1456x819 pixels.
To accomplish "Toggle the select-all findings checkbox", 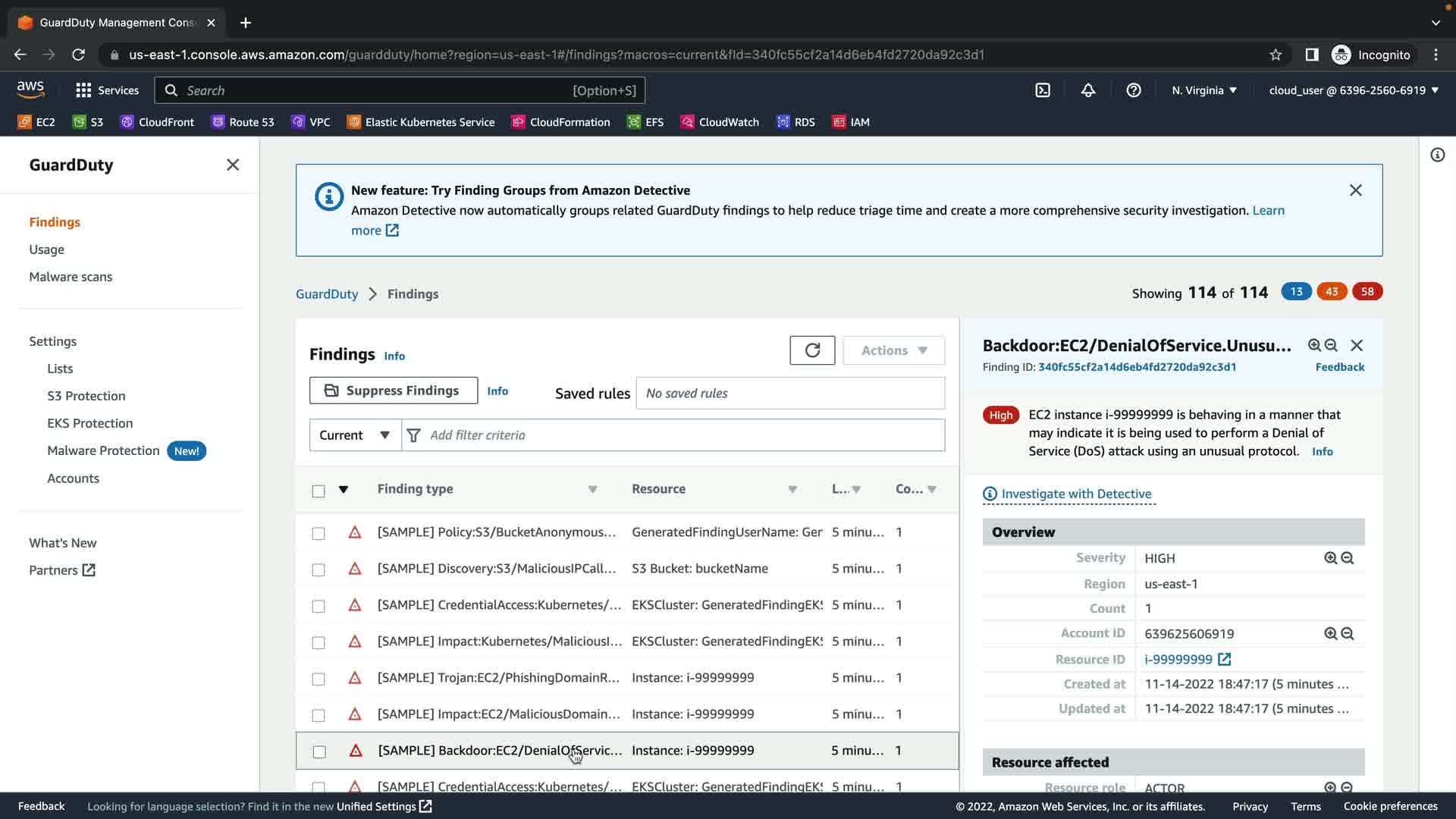I will tap(318, 491).
